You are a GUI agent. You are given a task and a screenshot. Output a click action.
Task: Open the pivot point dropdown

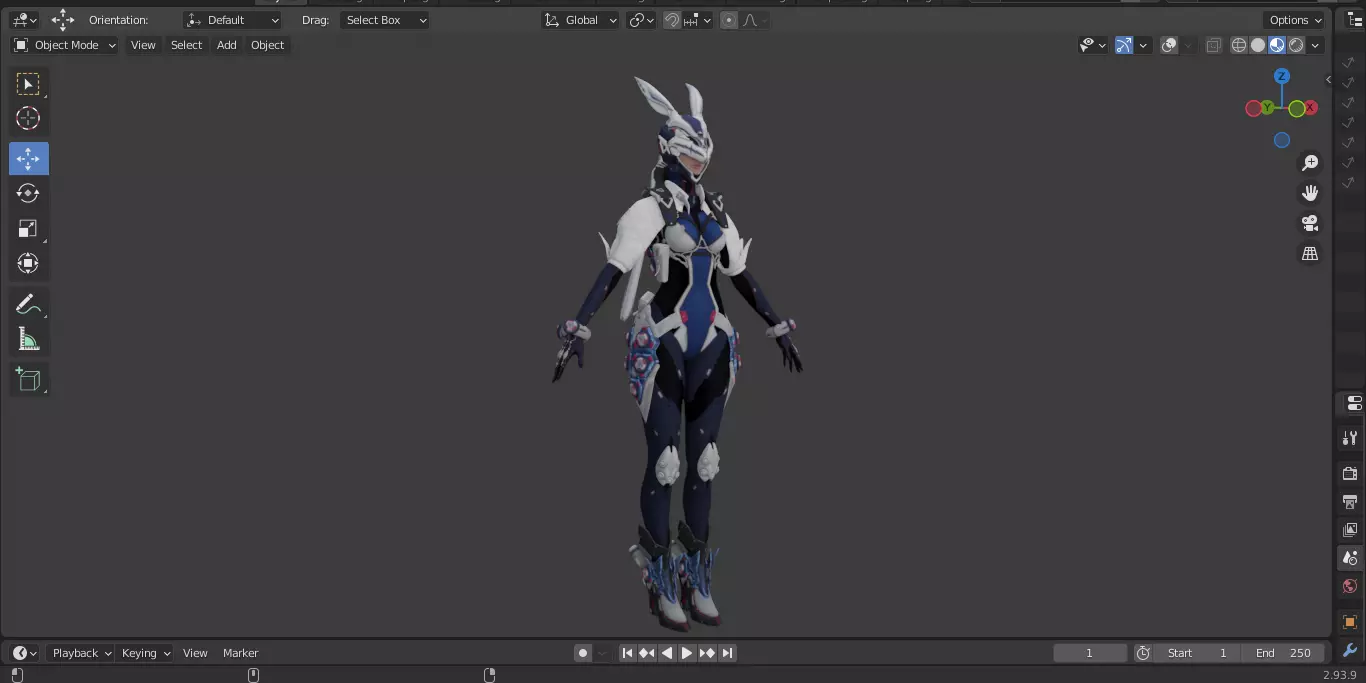click(x=642, y=20)
